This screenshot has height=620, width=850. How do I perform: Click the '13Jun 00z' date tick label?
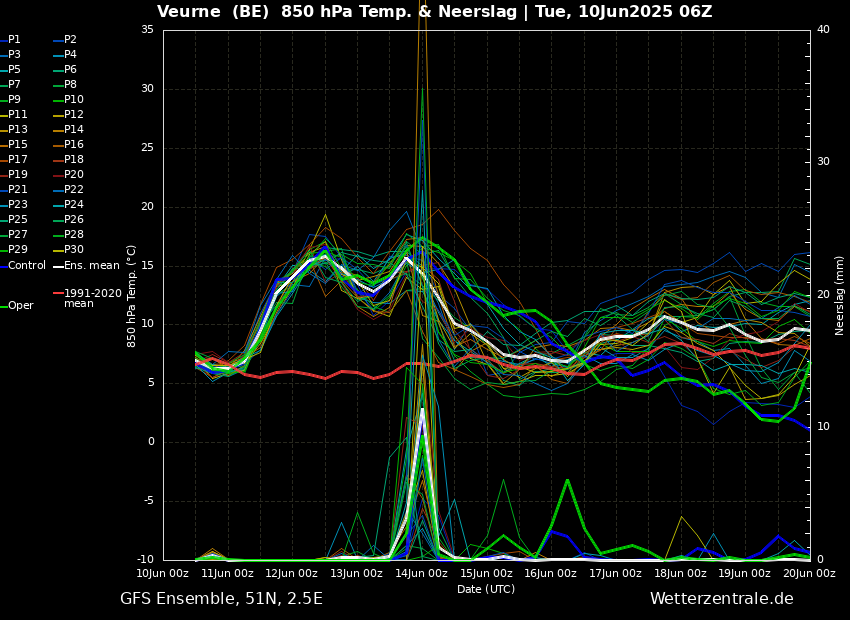point(356,573)
